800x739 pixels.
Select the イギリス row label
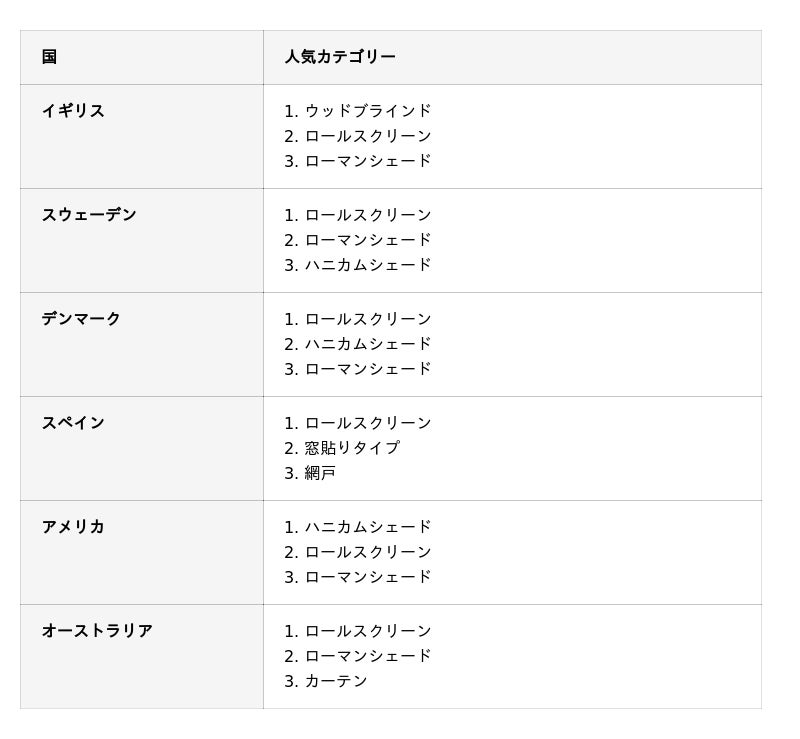73,111
